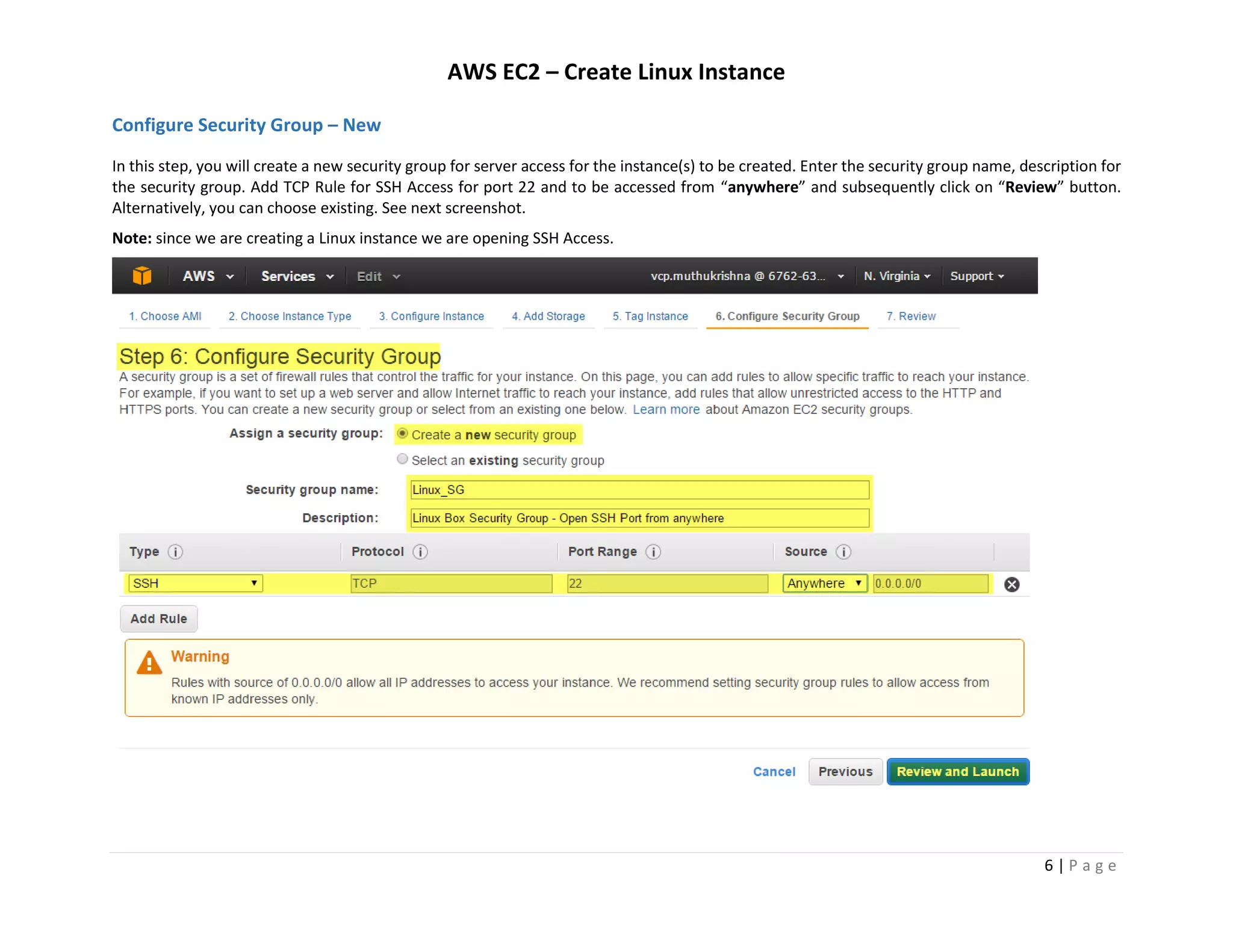Click the Warning heading text
Viewport: 1233px width, 952px height.
coord(200,657)
